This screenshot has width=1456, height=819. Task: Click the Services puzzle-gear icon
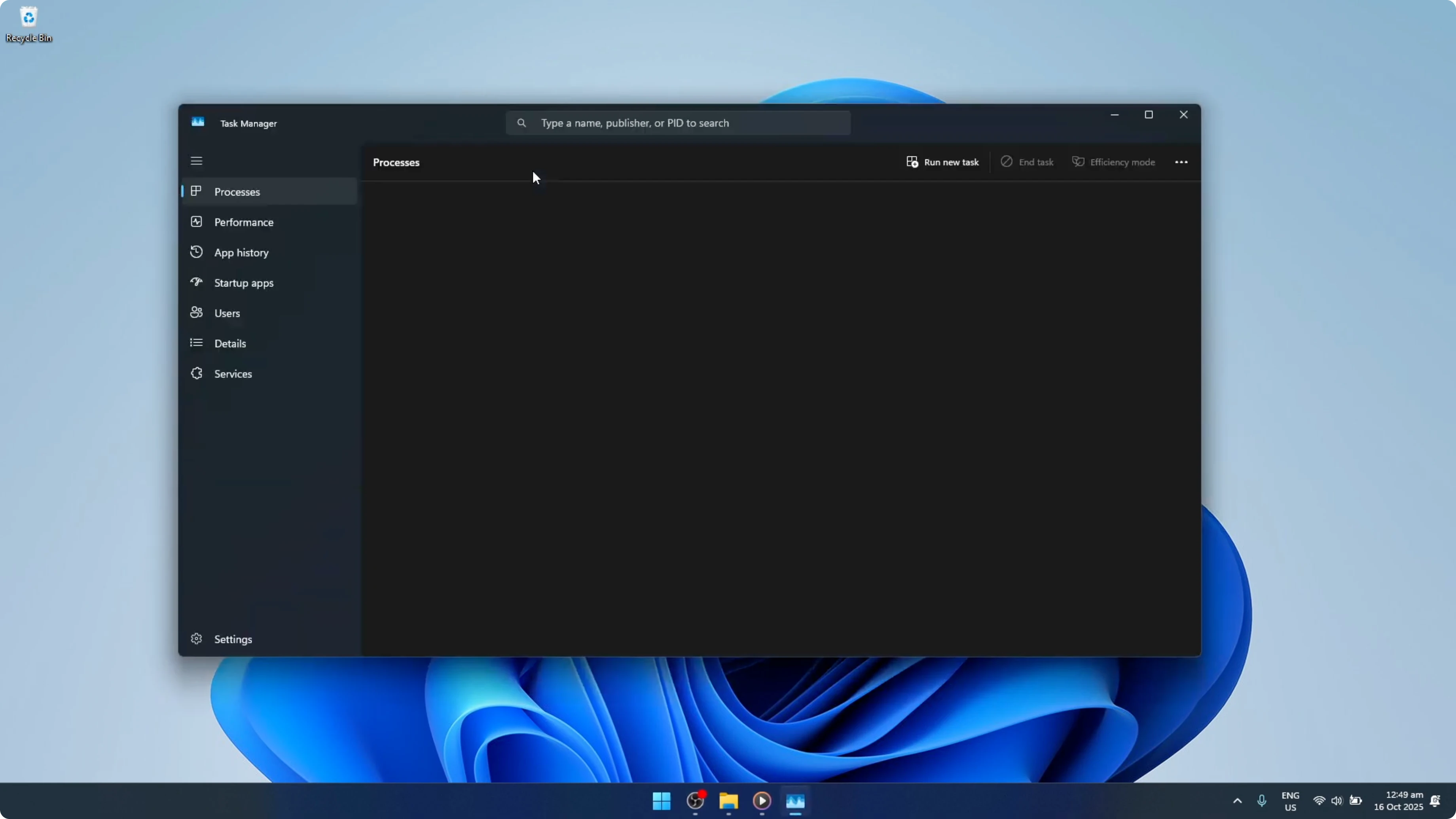point(196,373)
